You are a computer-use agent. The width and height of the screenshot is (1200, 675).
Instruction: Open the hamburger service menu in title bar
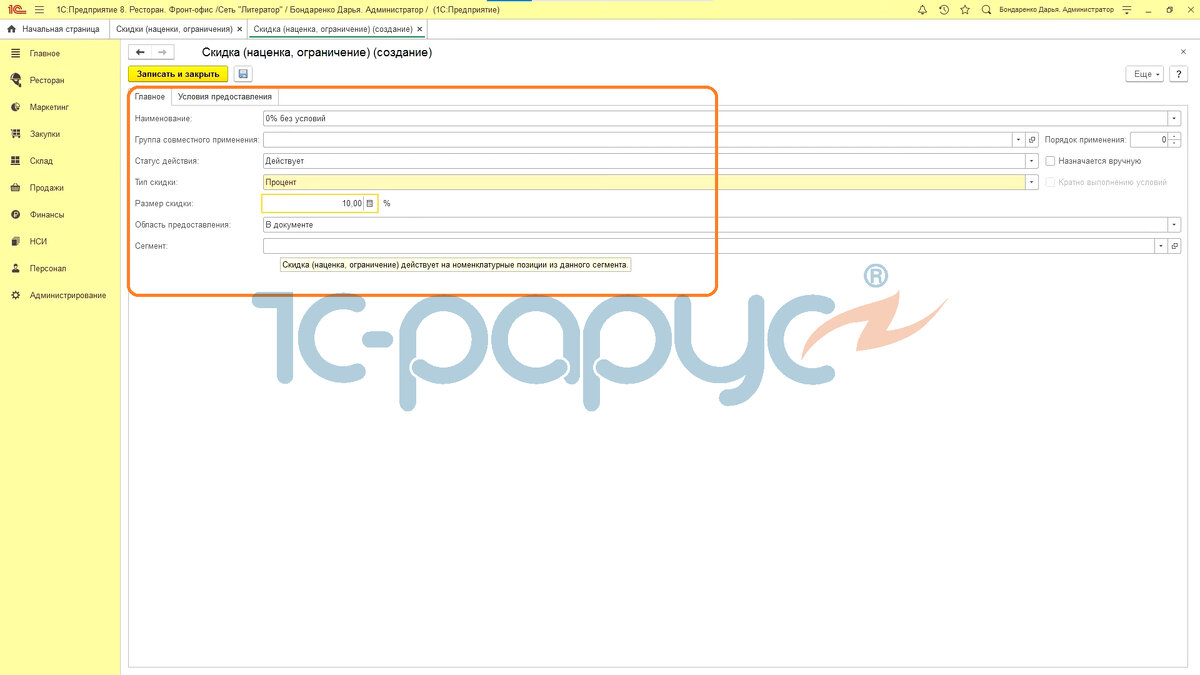39,9
